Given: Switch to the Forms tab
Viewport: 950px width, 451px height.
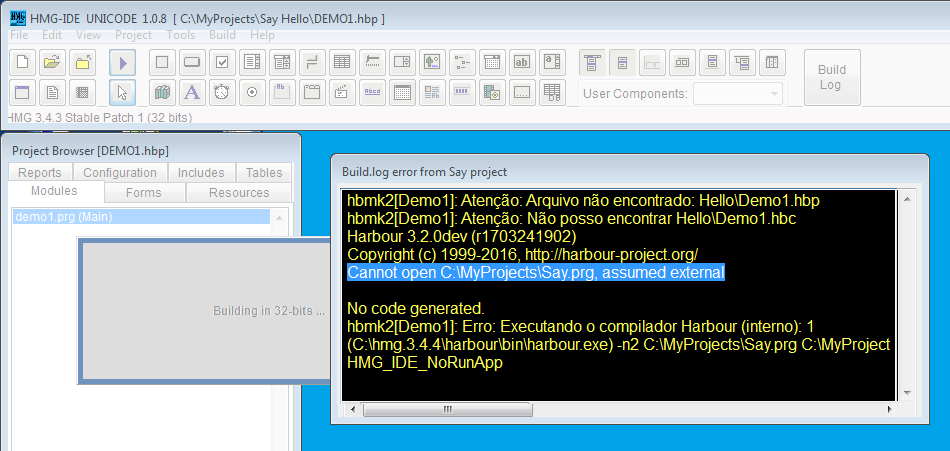Looking at the screenshot, I should (x=144, y=192).
